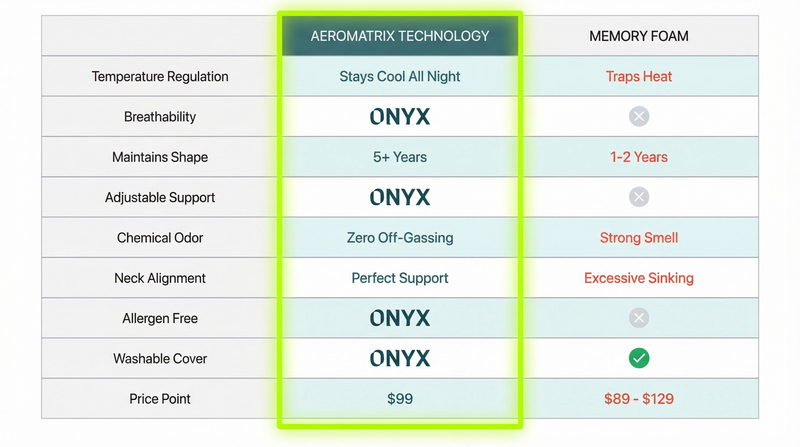
Task: Click the ONYX logo in Breathability row
Action: pyautogui.click(x=400, y=117)
